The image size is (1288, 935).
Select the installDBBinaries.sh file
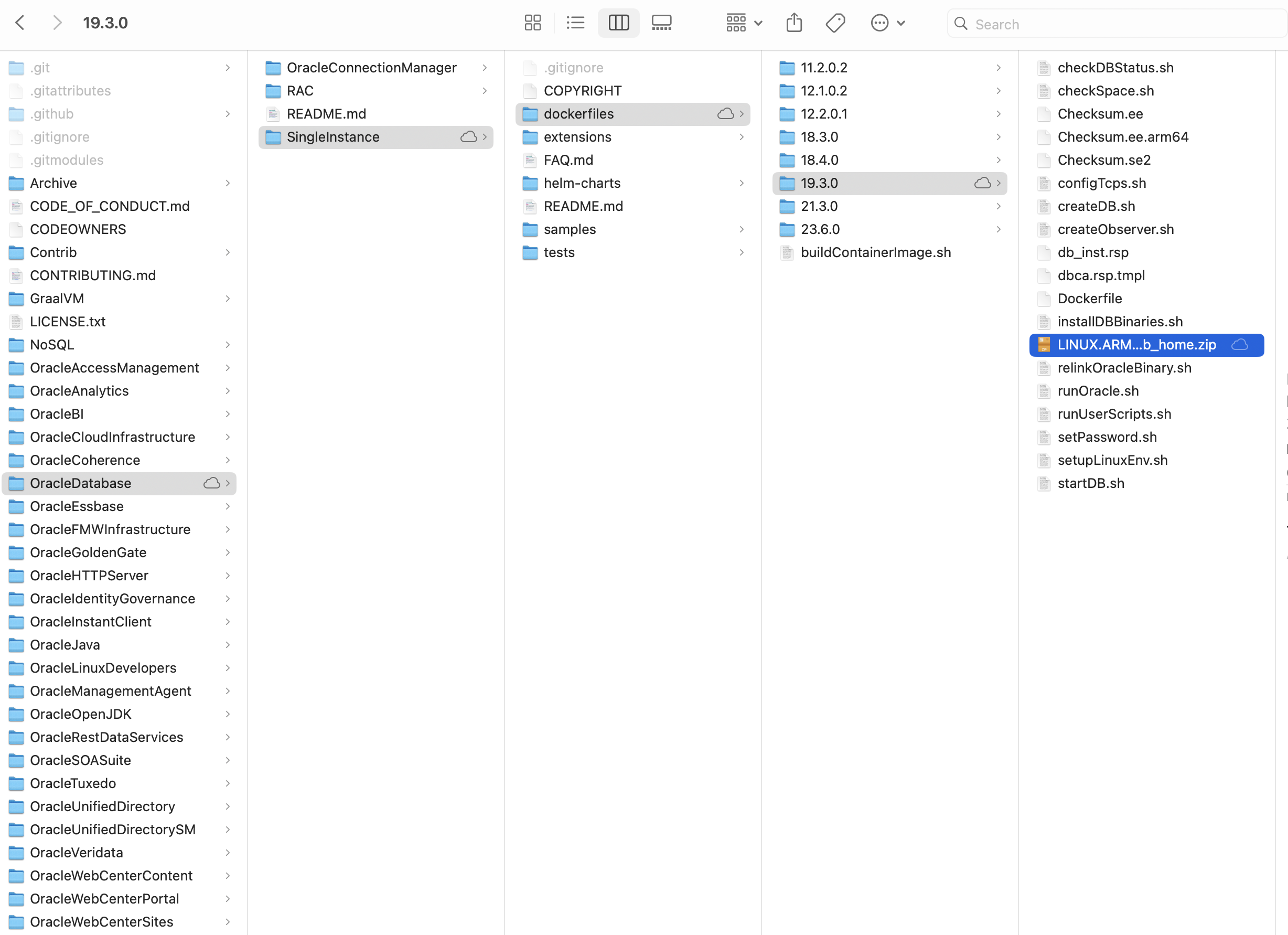tap(1146, 322)
